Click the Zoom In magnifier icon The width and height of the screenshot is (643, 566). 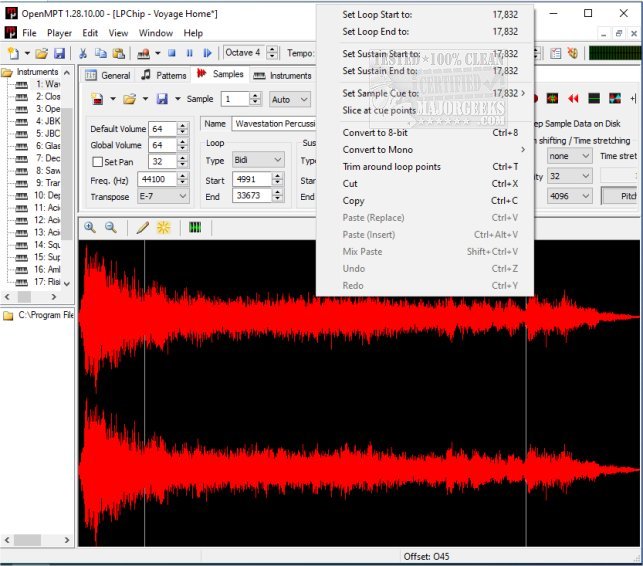[90, 227]
